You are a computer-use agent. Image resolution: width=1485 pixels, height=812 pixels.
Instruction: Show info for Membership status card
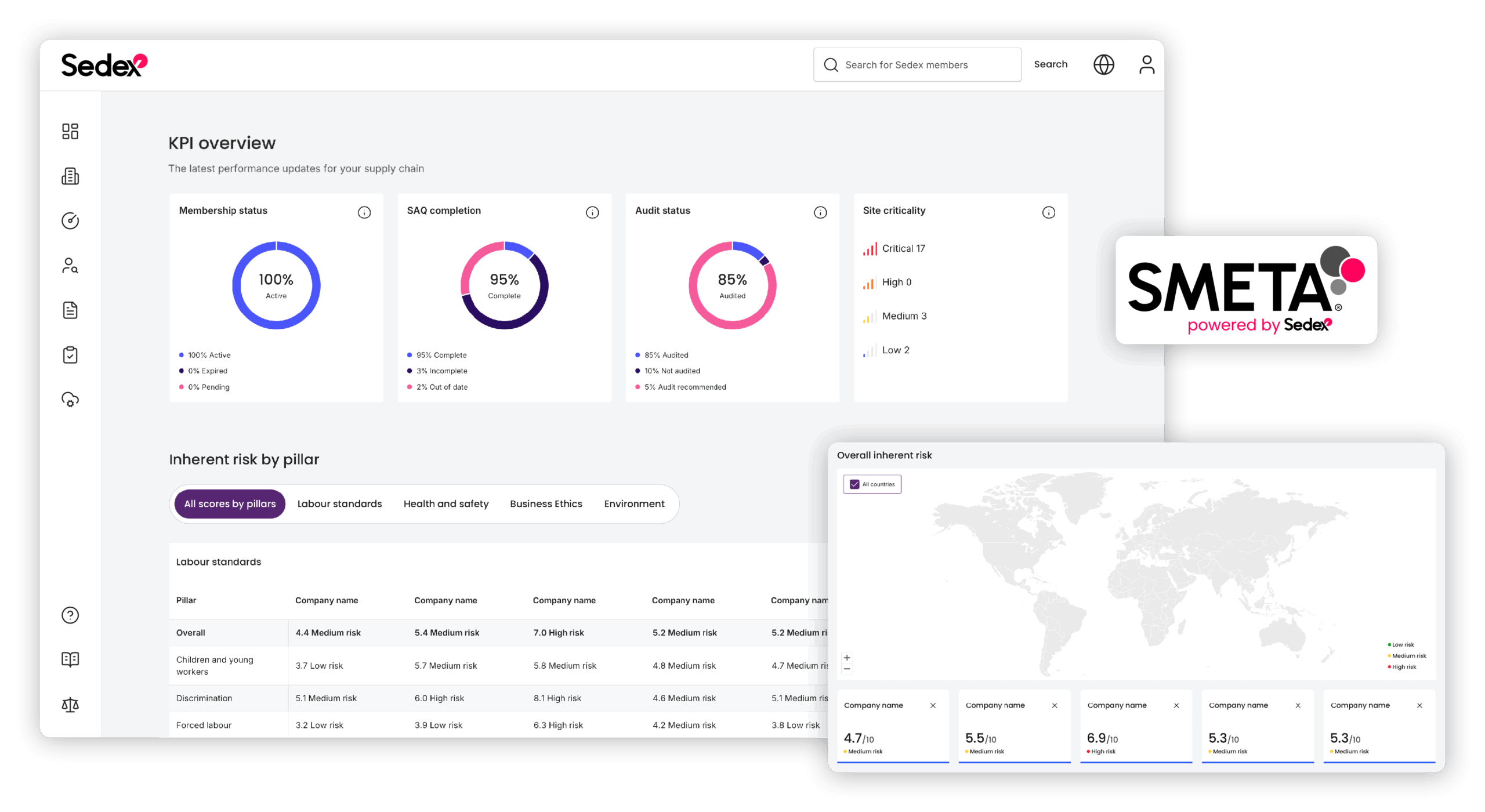coord(364,212)
